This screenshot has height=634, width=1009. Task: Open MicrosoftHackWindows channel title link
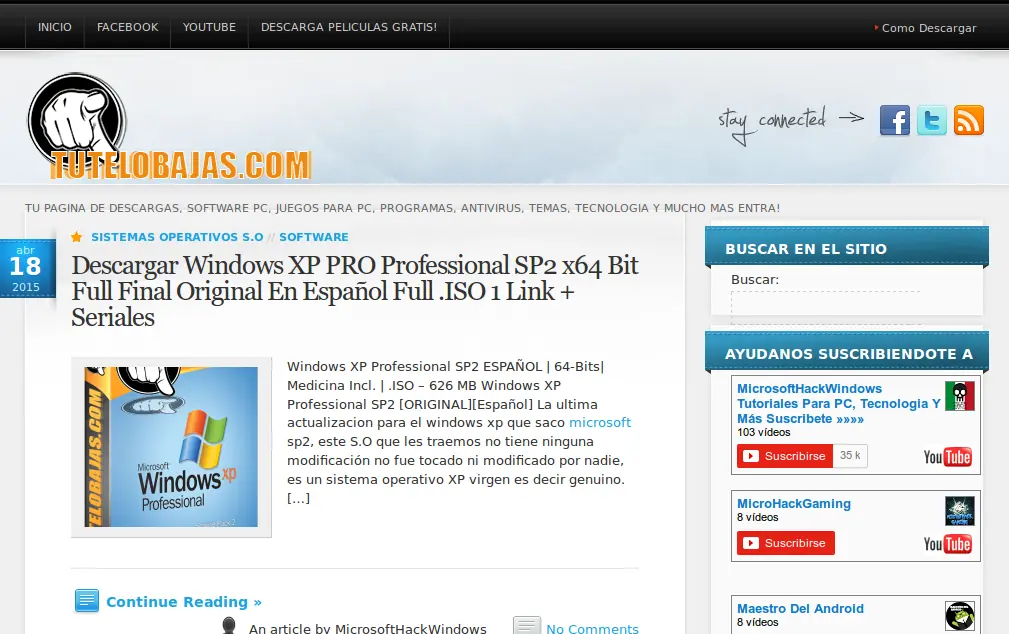click(x=838, y=404)
